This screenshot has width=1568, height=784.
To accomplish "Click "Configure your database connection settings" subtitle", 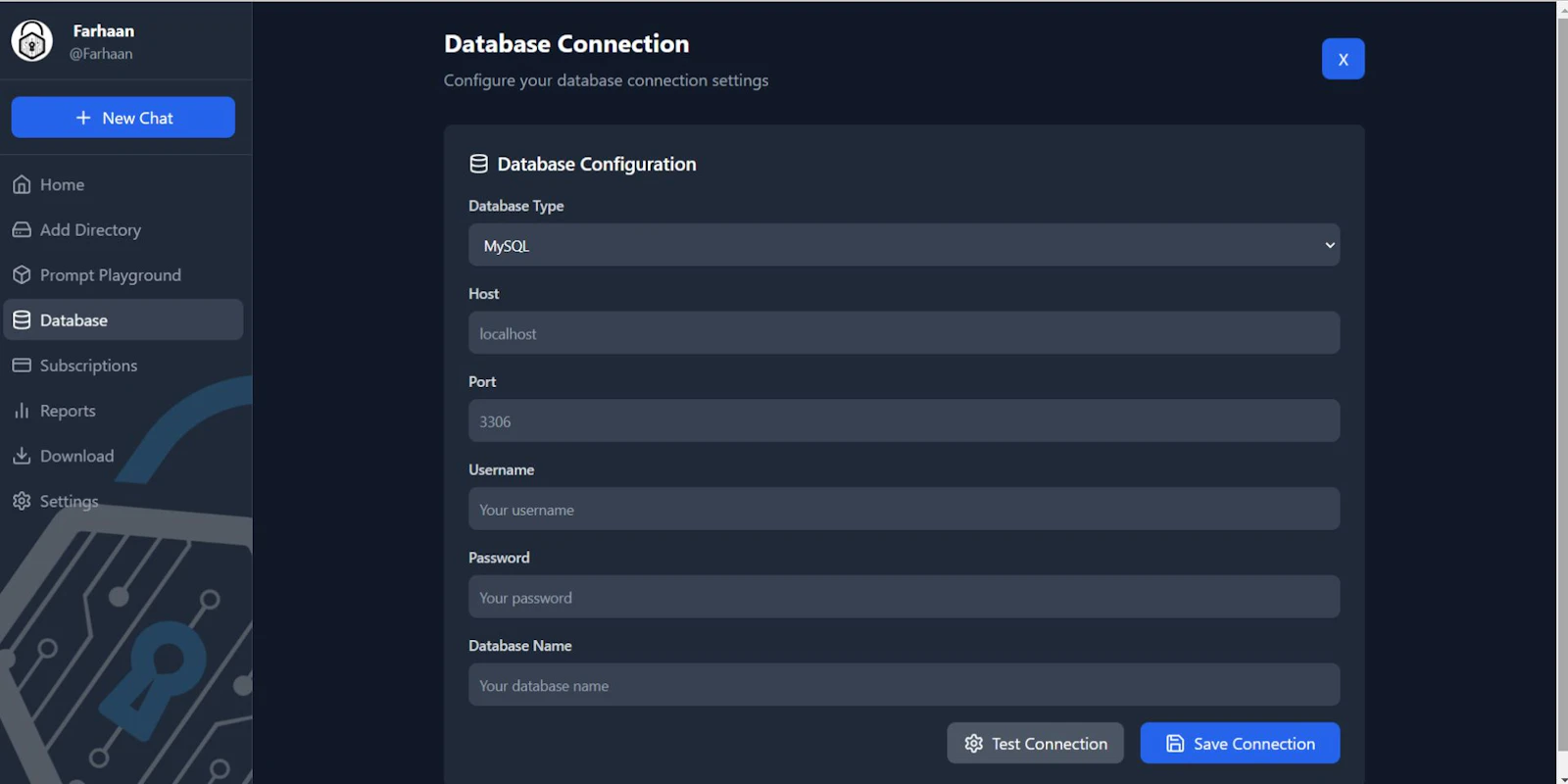I will point(606,80).
